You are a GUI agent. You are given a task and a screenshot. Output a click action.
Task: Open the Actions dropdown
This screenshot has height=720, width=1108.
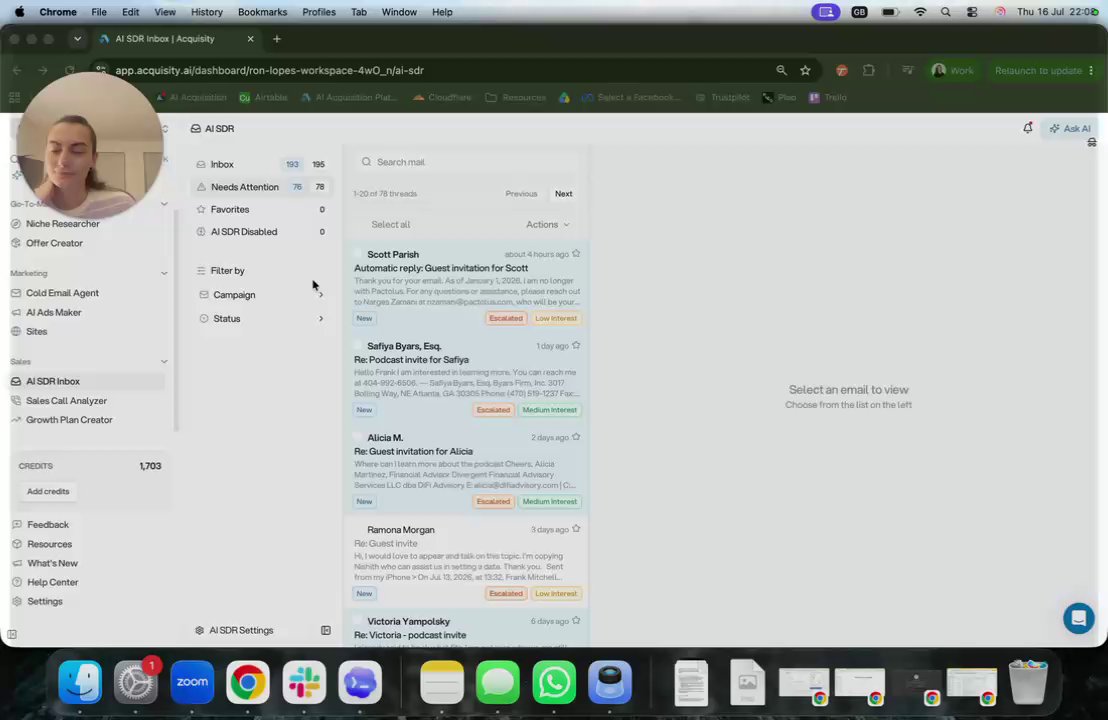(x=548, y=225)
